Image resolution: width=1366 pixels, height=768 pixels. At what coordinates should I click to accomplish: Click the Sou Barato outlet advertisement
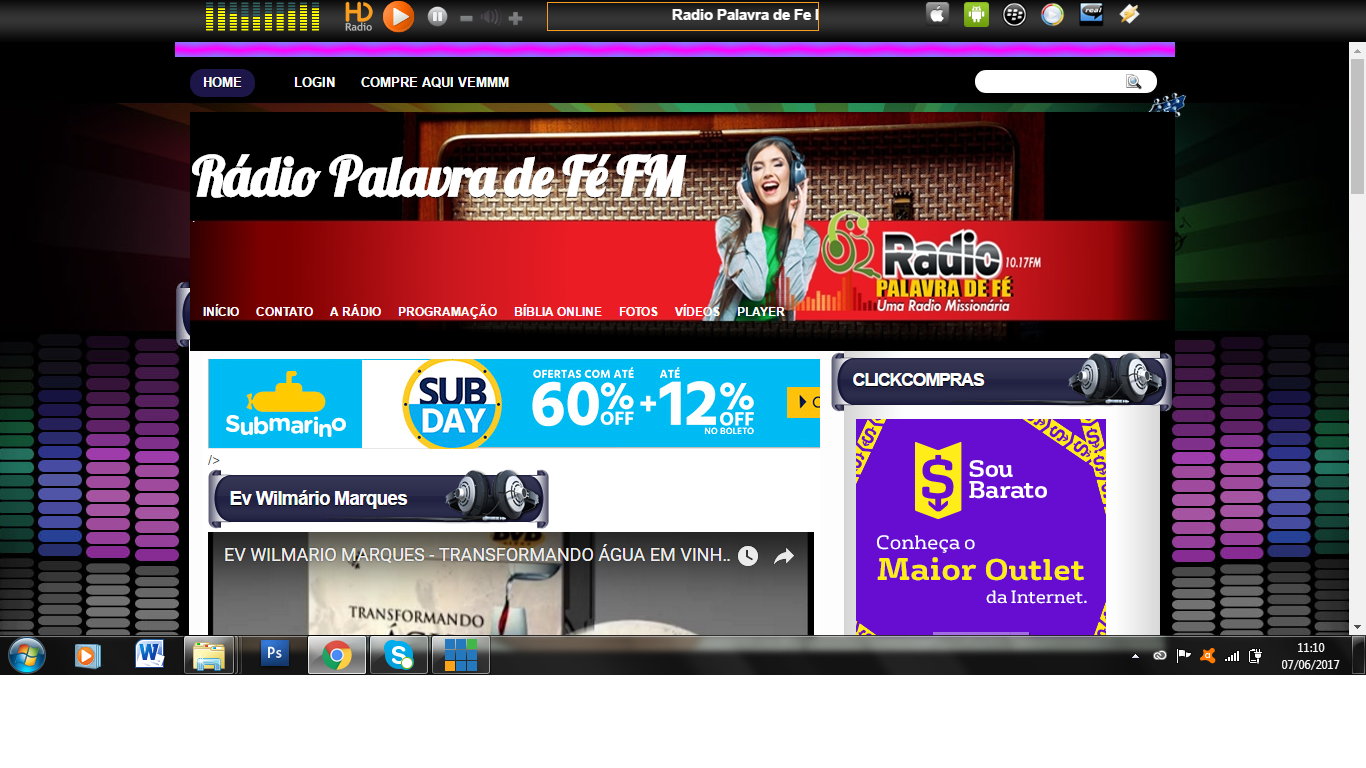click(981, 527)
